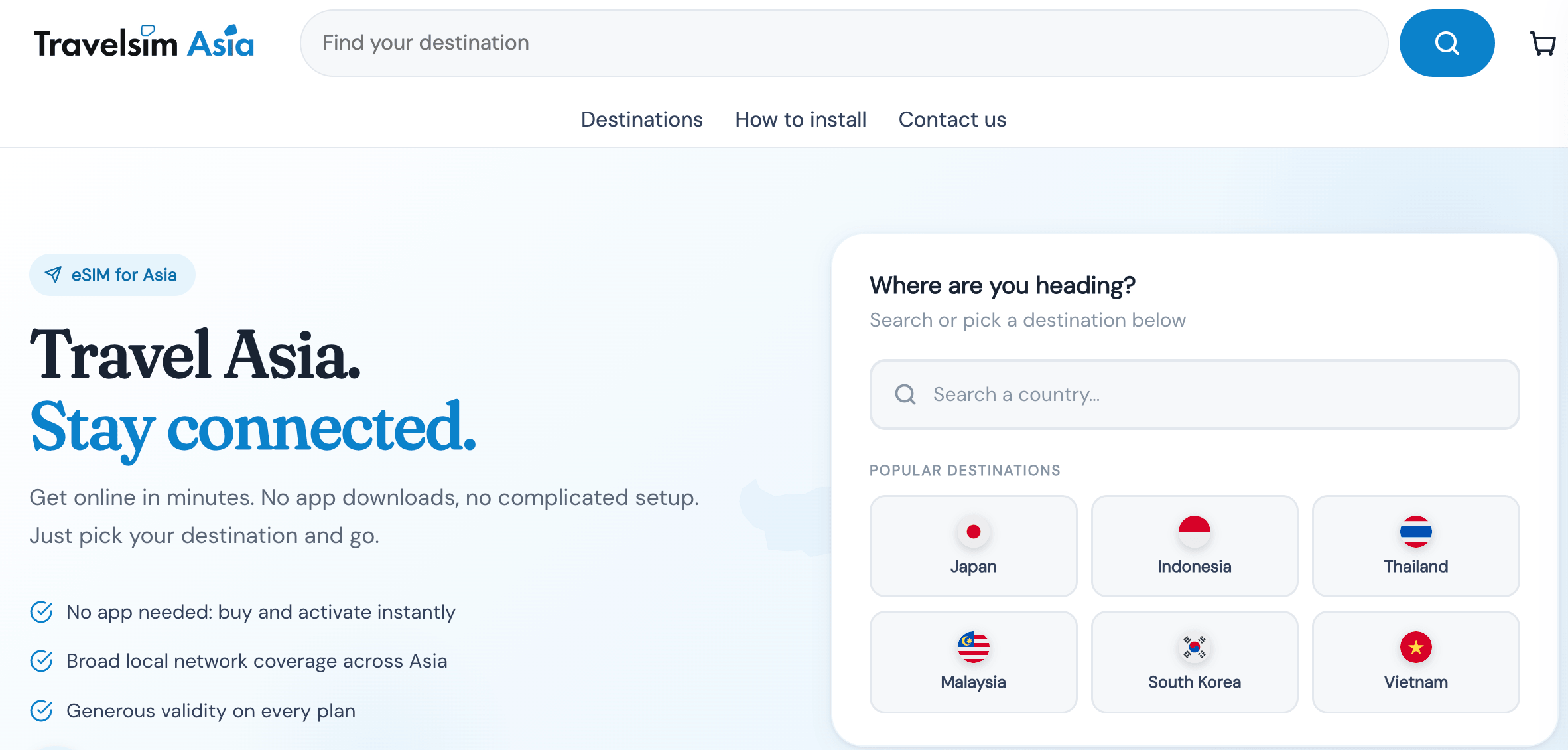The image size is (1568, 750).
Task: Go to How to install page
Action: tap(801, 119)
